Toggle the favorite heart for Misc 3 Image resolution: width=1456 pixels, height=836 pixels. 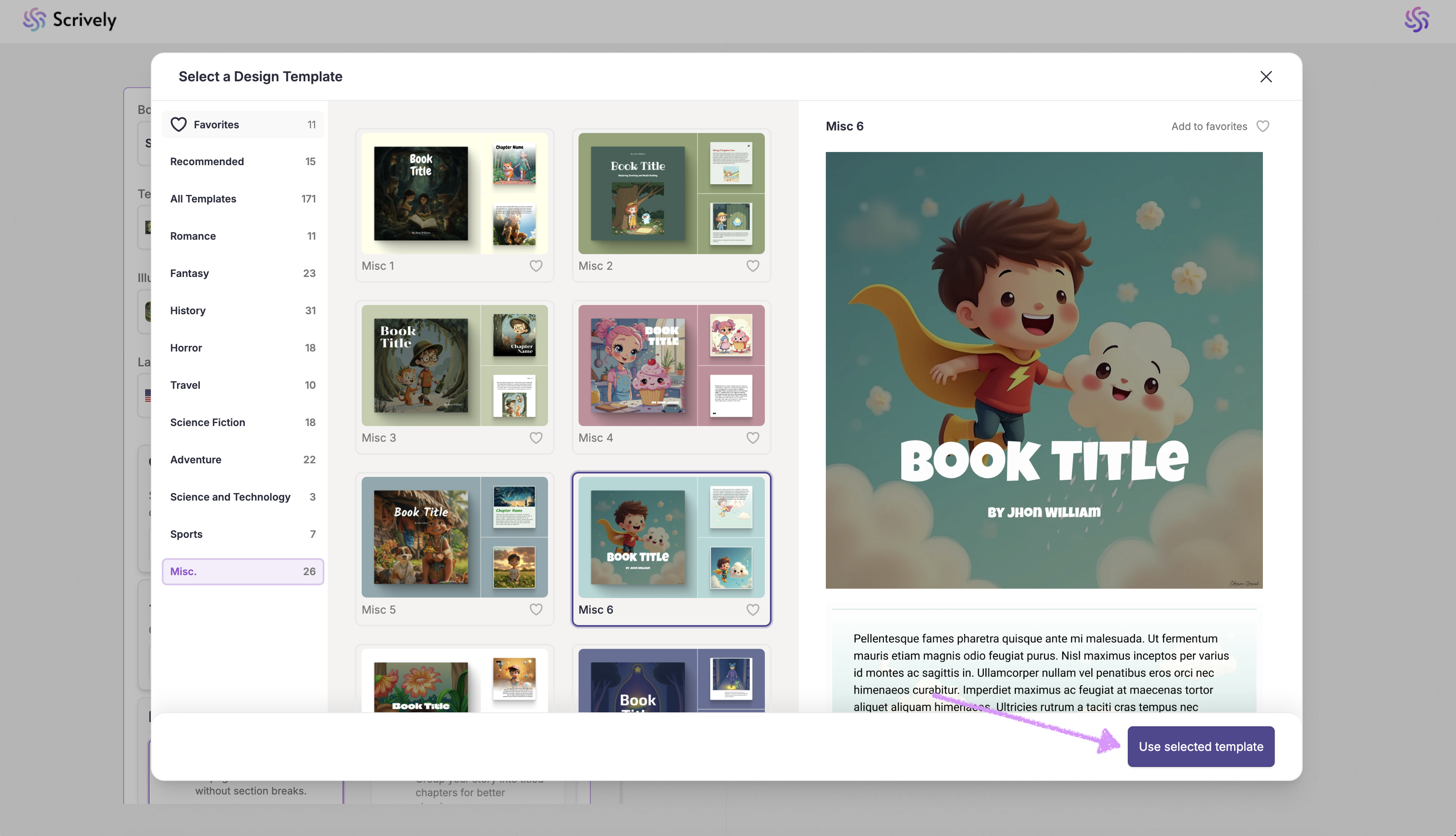[x=536, y=438]
